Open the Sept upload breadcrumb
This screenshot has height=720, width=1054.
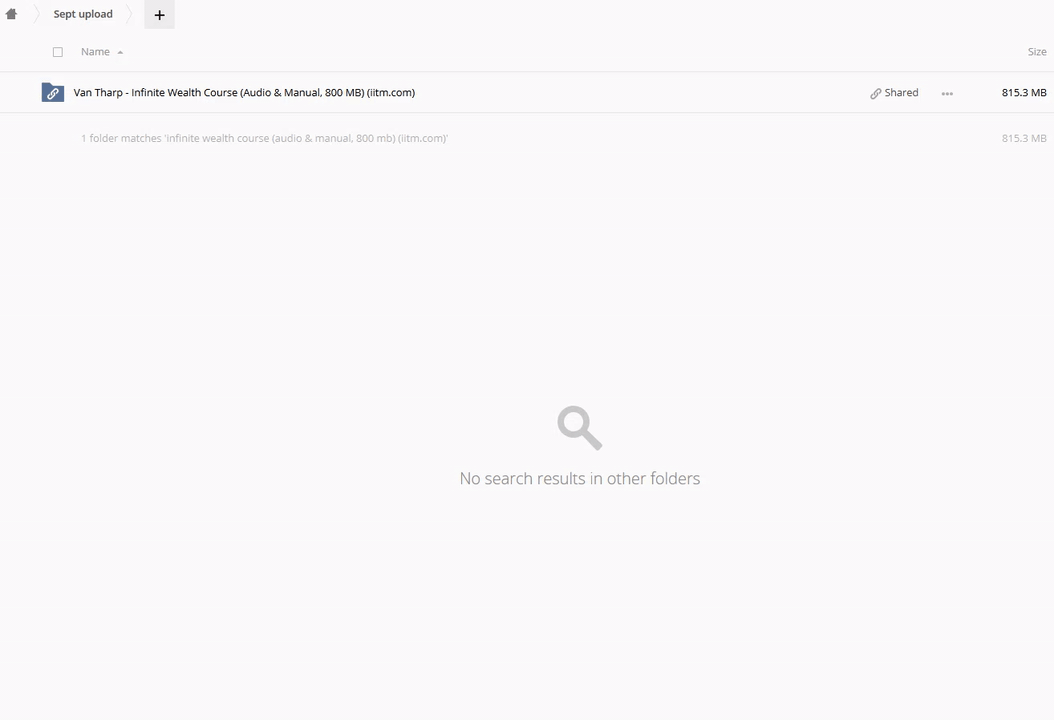coord(83,14)
